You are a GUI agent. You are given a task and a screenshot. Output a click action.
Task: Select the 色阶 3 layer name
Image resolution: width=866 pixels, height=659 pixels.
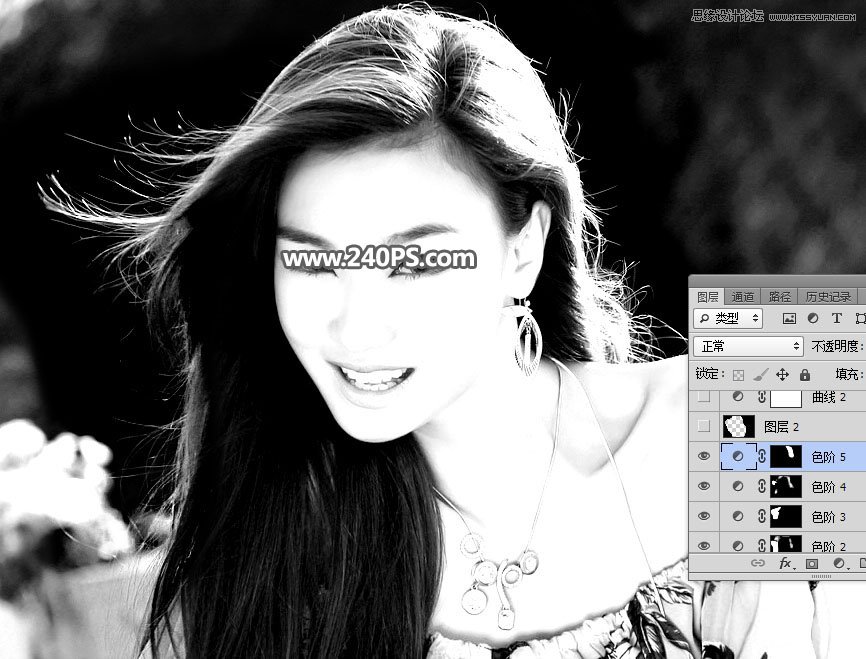[x=828, y=516]
